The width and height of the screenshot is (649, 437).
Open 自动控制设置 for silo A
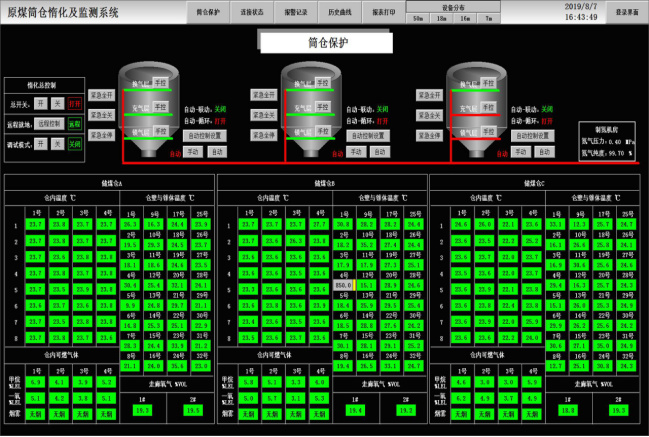[206, 135]
